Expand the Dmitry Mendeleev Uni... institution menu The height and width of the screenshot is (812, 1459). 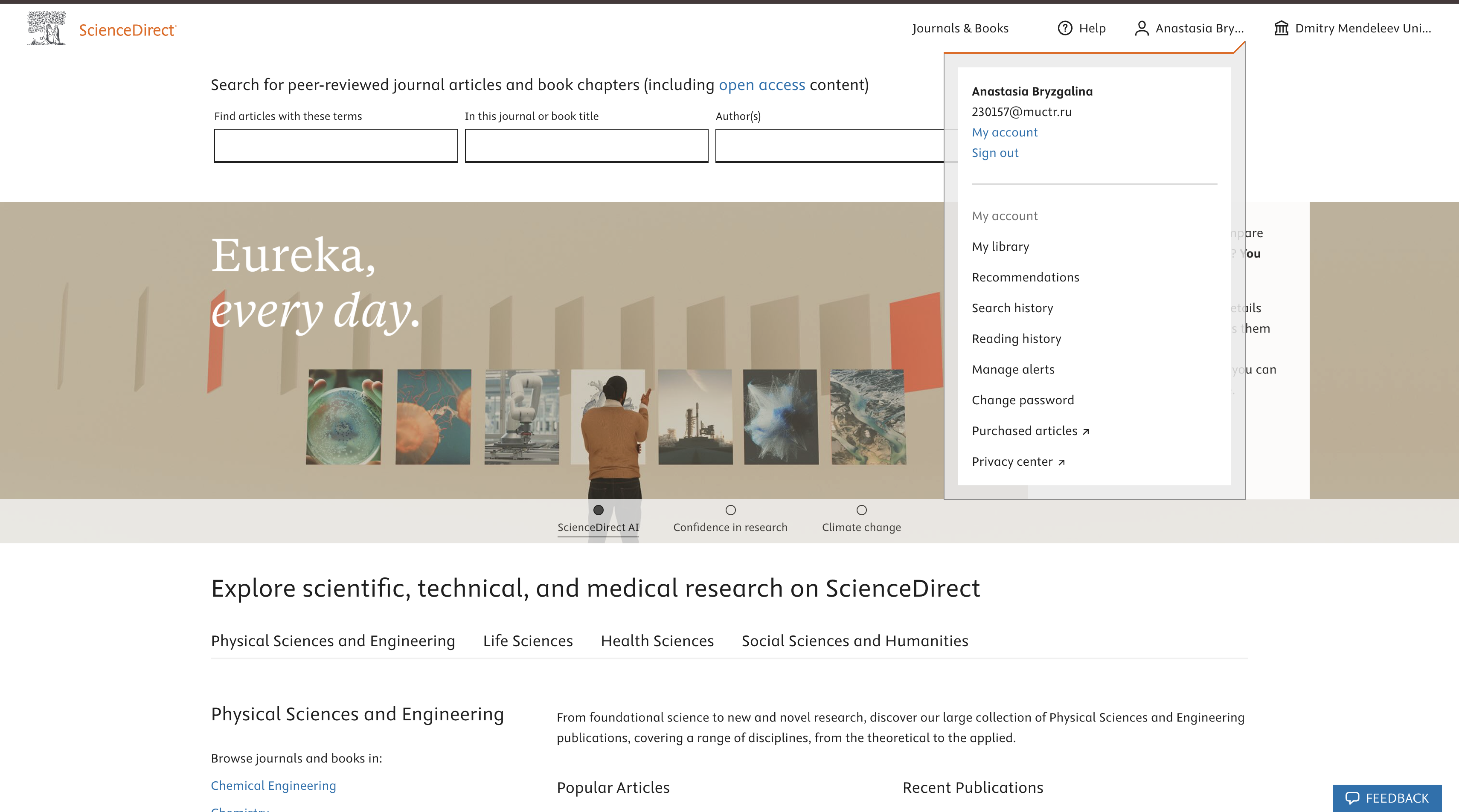(1362, 28)
